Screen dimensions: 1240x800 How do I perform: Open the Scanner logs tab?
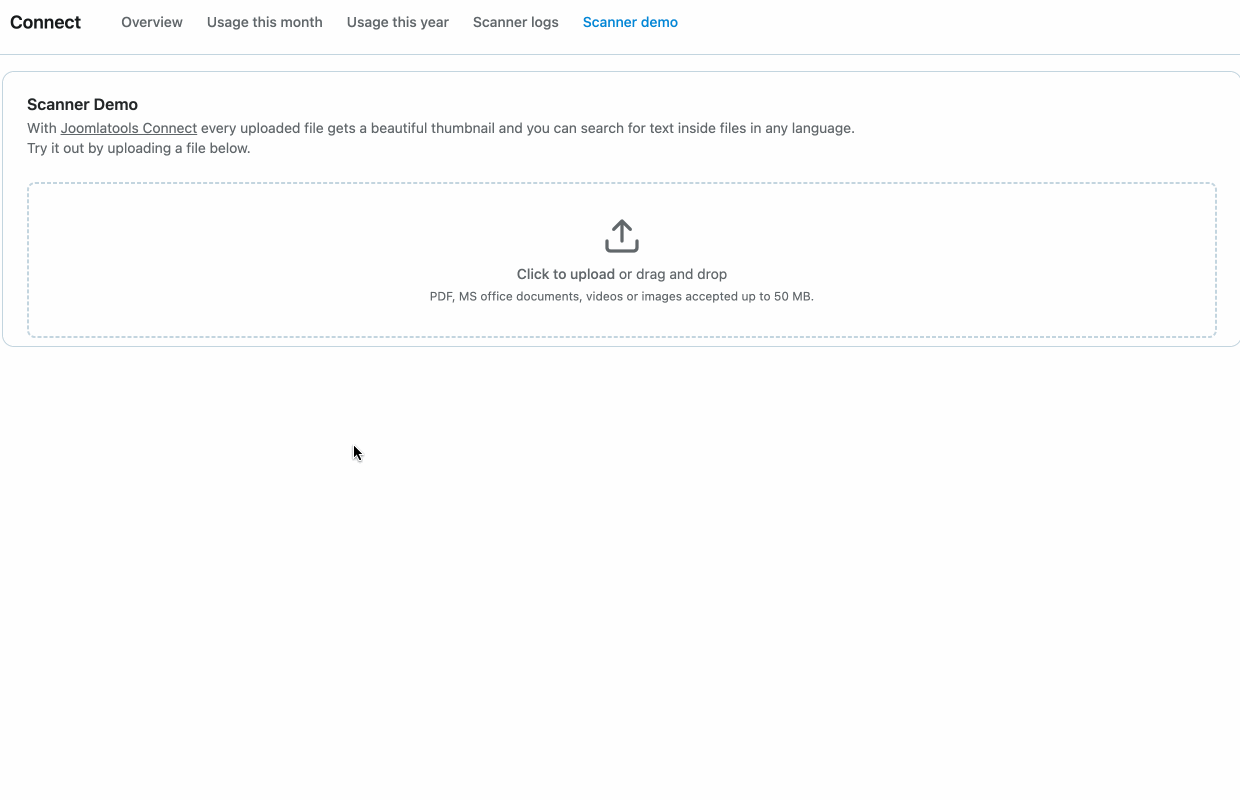516,22
